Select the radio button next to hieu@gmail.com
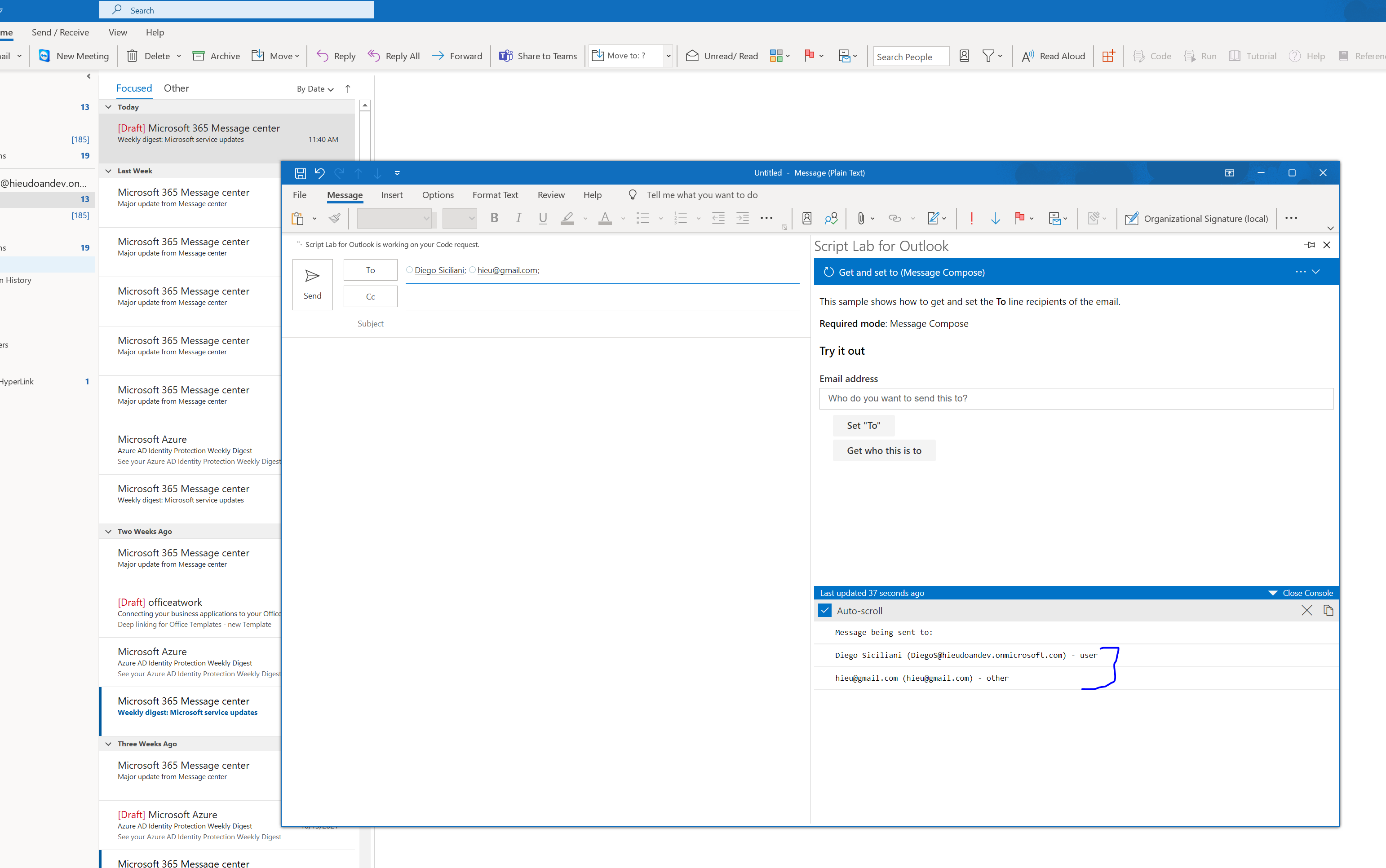Image resolution: width=1386 pixels, height=868 pixels. [x=472, y=270]
